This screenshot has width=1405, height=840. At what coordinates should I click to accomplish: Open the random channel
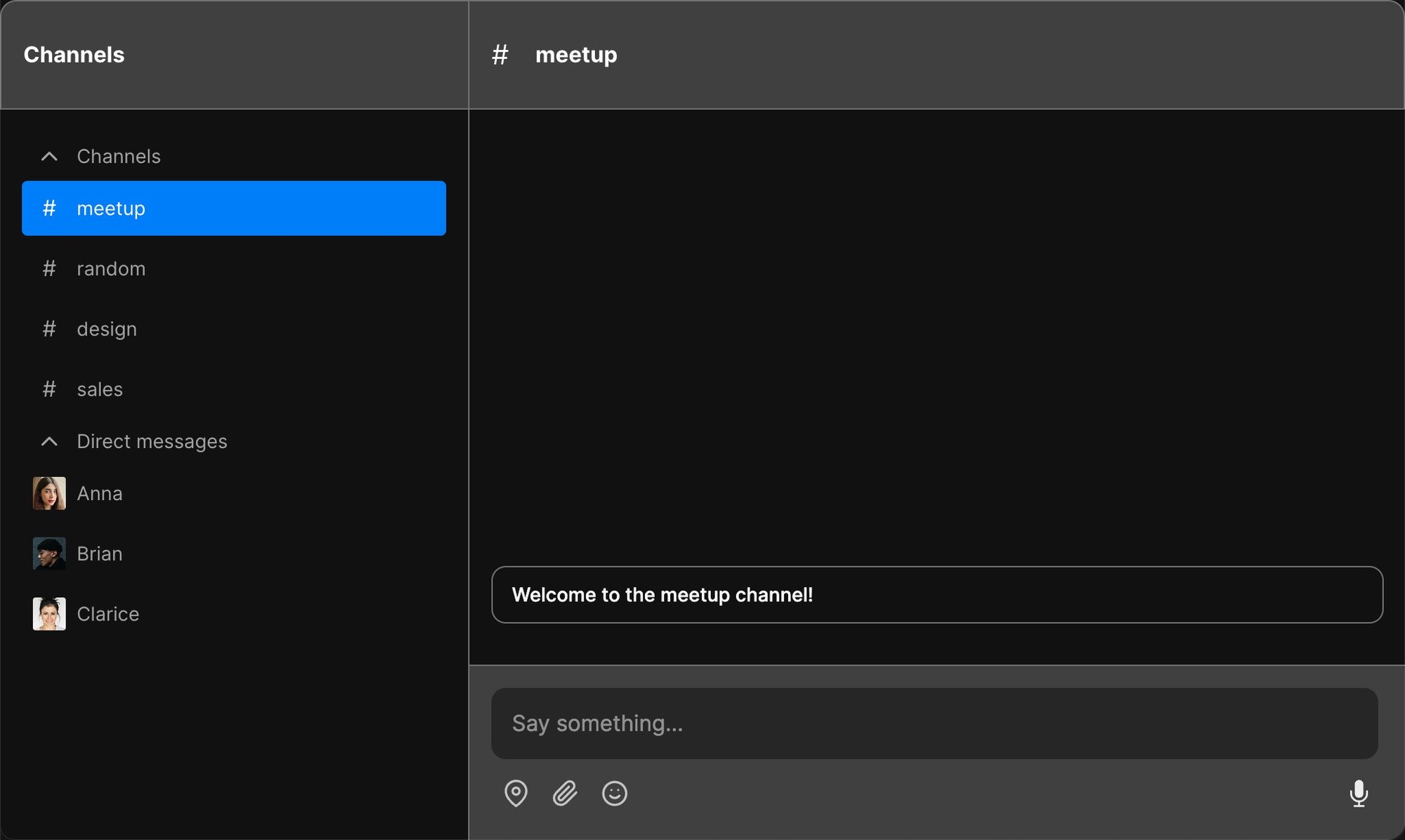tap(234, 268)
